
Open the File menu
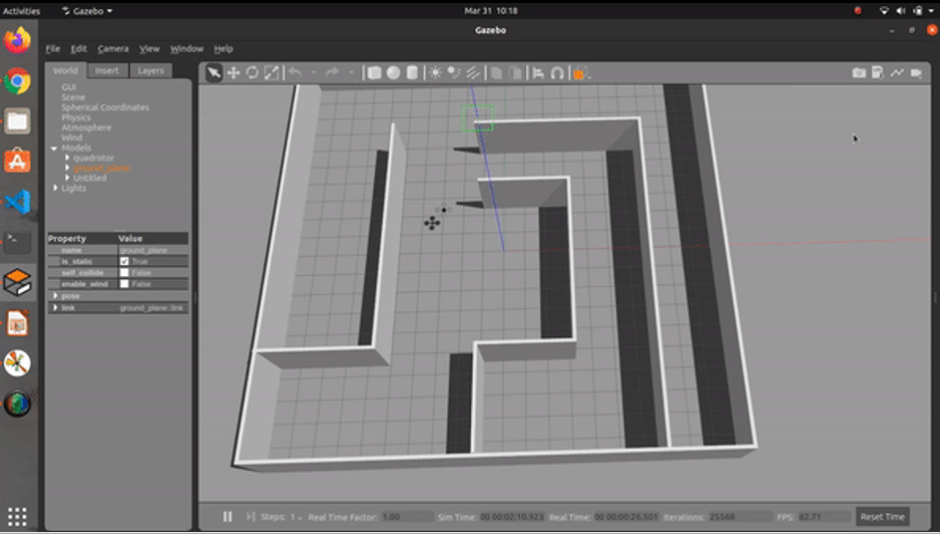pos(53,49)
